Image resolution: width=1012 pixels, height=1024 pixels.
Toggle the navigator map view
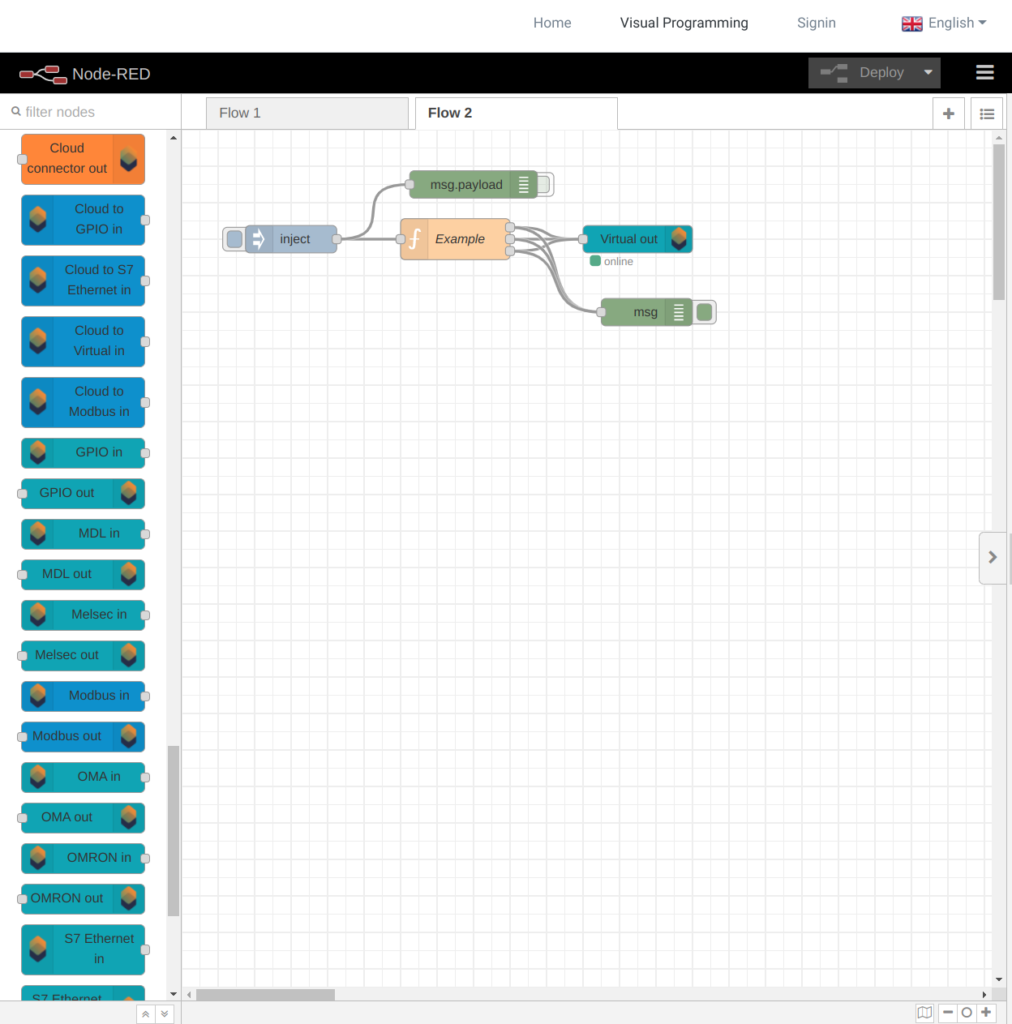tap(925, 1012)
